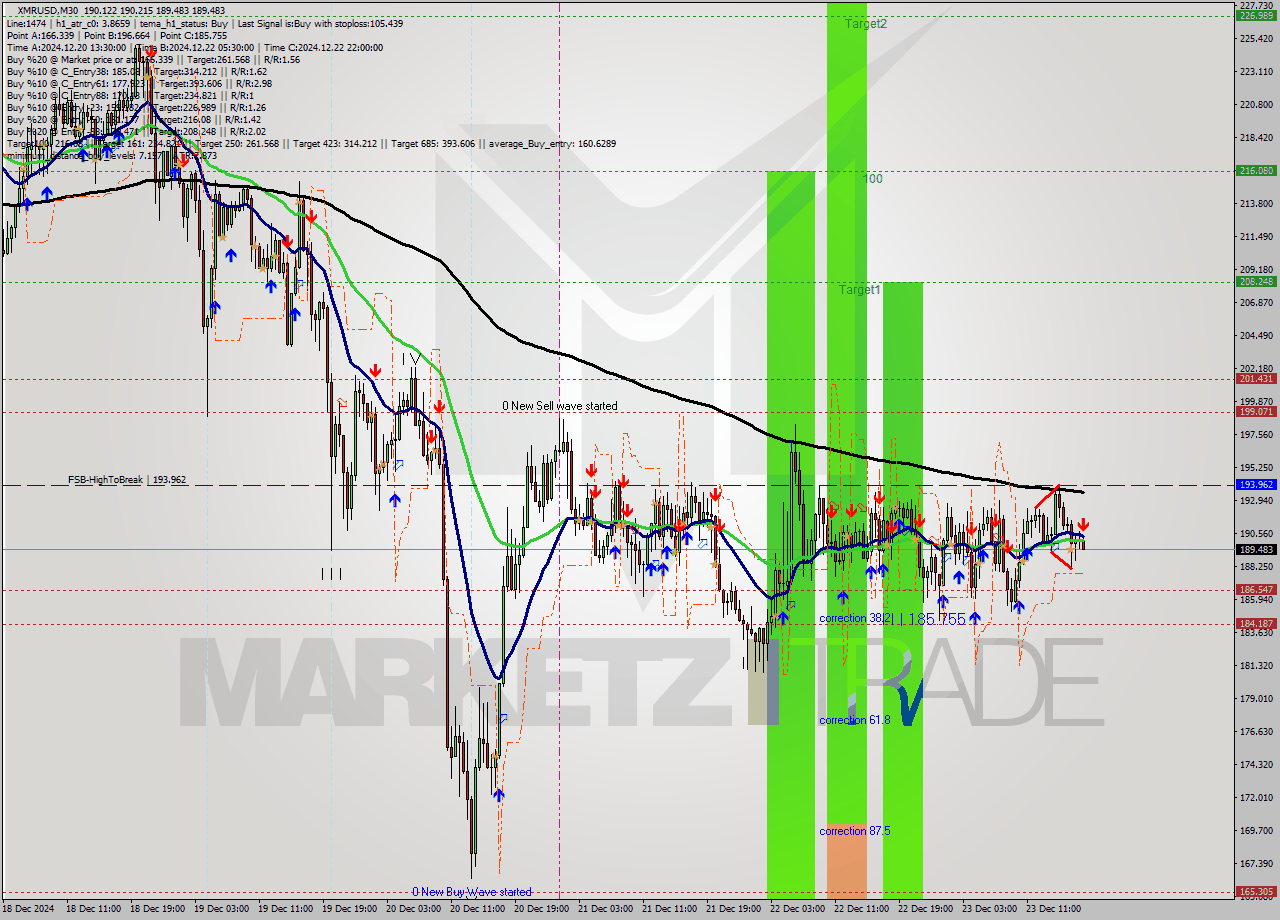Click the red 201.431 price tag

click(x=1256, y=379)
